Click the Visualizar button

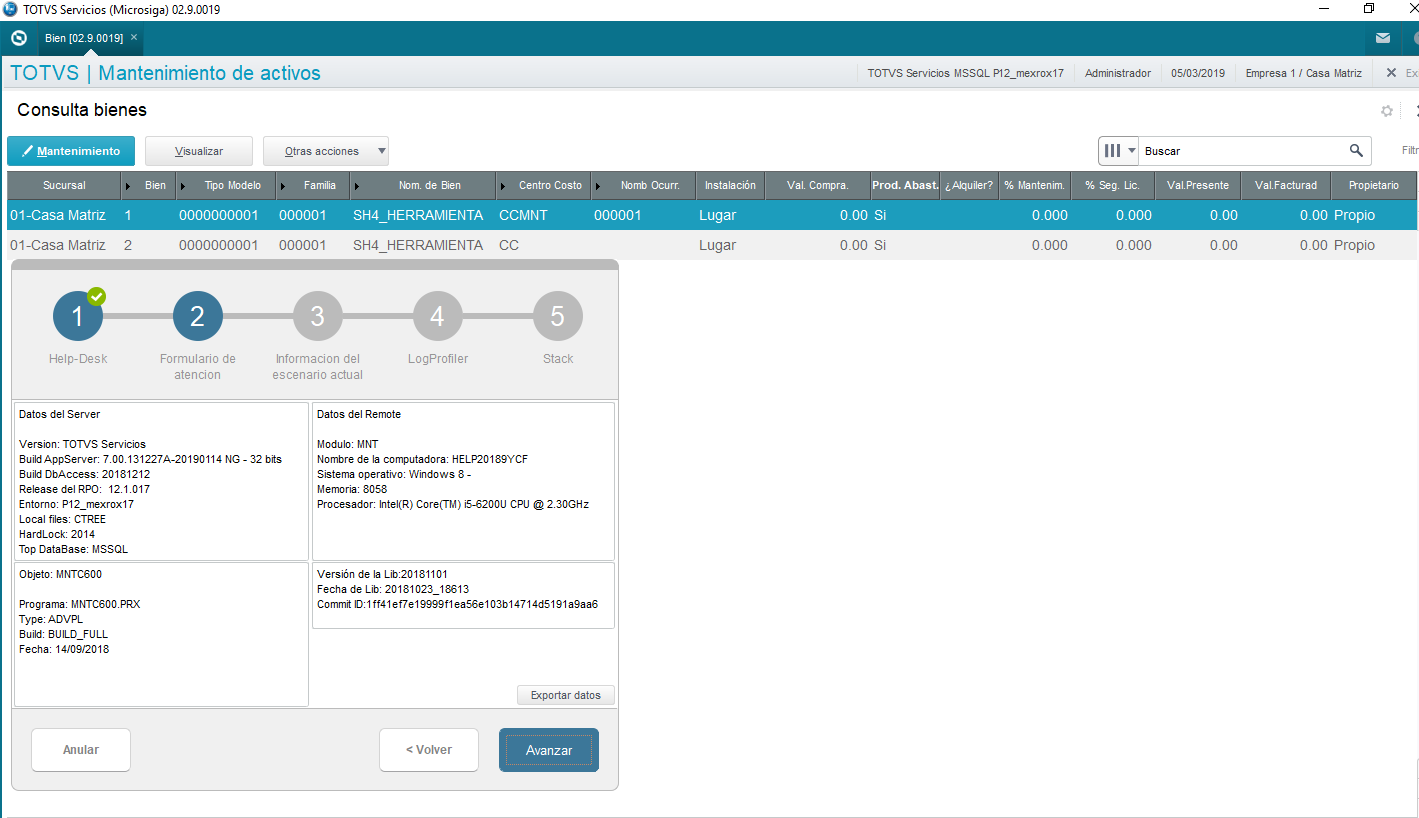point(199,151)
